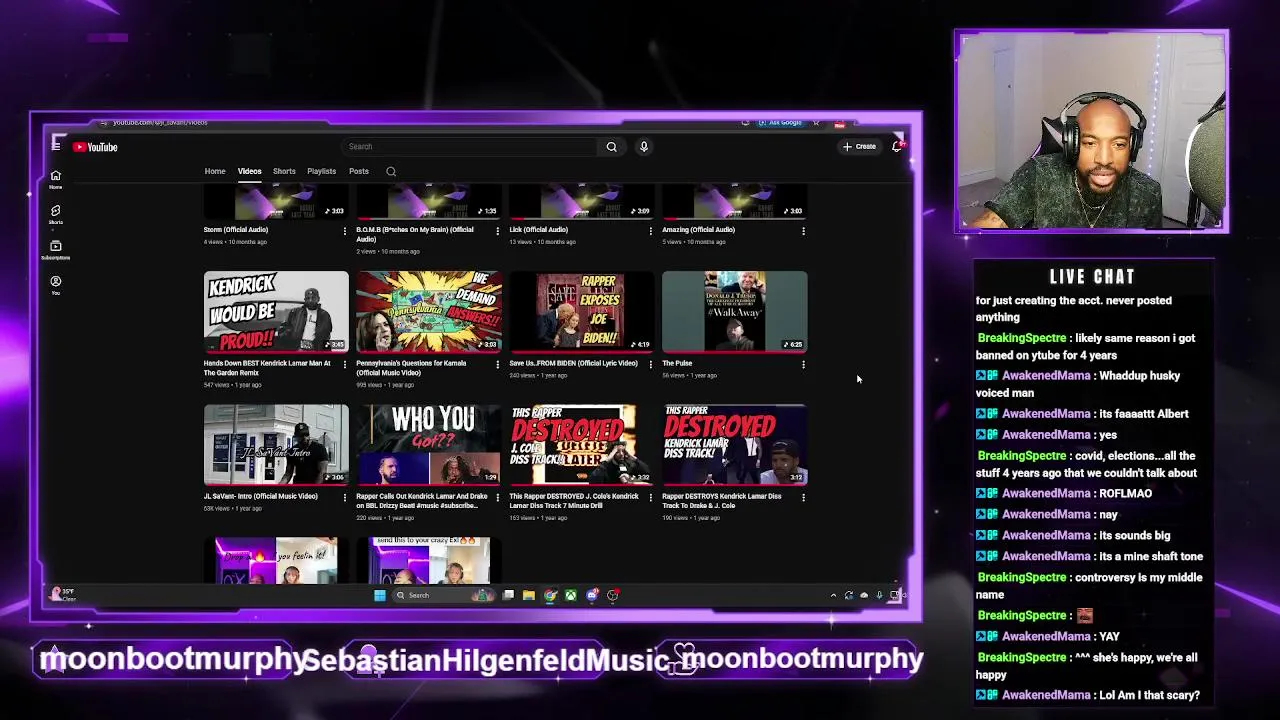Click the Ask Google button in browser toolbar
The image size is (1280, 720).
point(781,123)
